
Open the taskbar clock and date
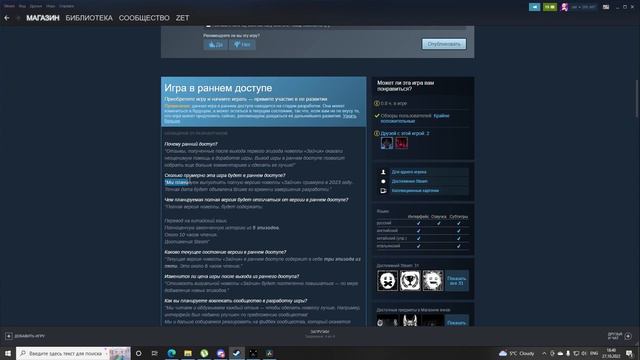click(x=611, y=353)
